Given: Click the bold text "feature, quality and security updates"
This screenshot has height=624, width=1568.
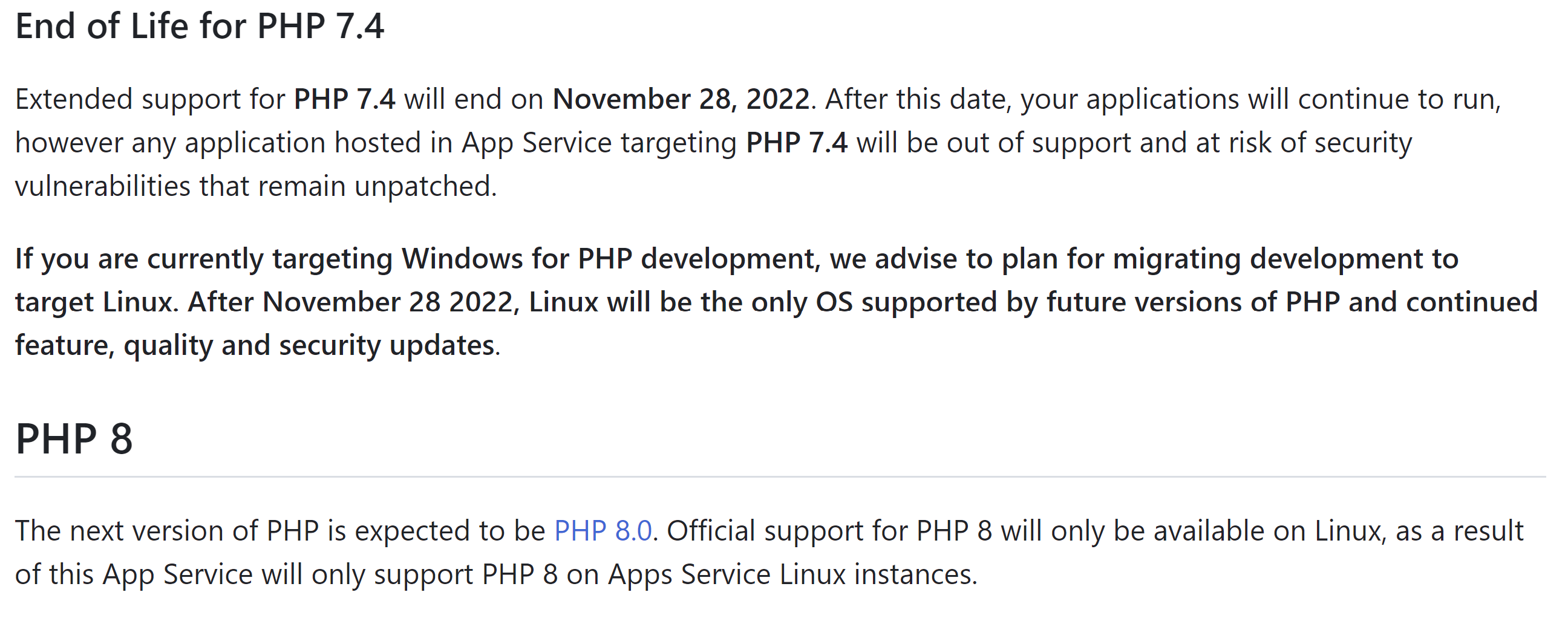Looking at the screenshot, I should pos(255,345).
